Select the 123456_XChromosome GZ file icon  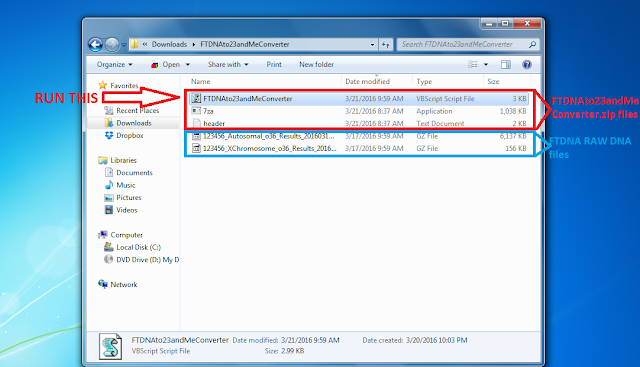[196, 148]
